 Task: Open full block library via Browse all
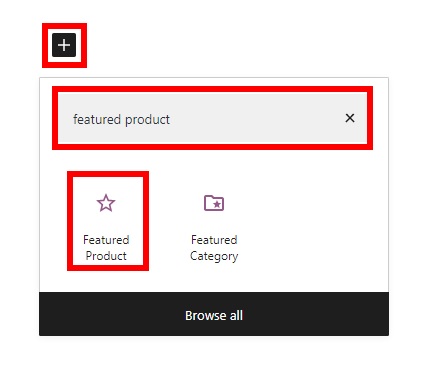tap(214, 314)
